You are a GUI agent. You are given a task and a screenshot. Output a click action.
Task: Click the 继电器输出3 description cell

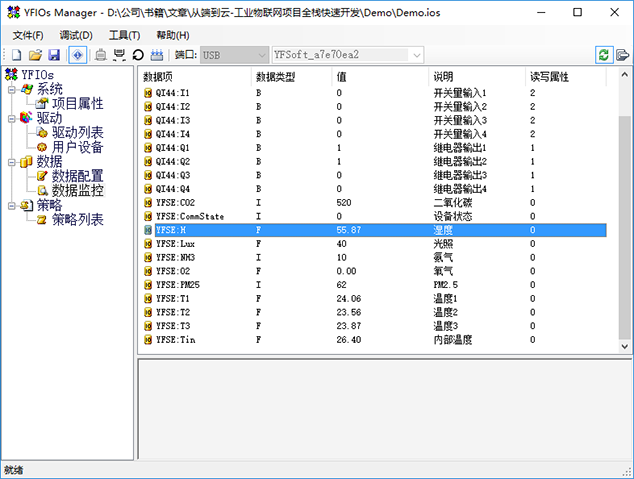pyautogui.click(x=460, y=175)
